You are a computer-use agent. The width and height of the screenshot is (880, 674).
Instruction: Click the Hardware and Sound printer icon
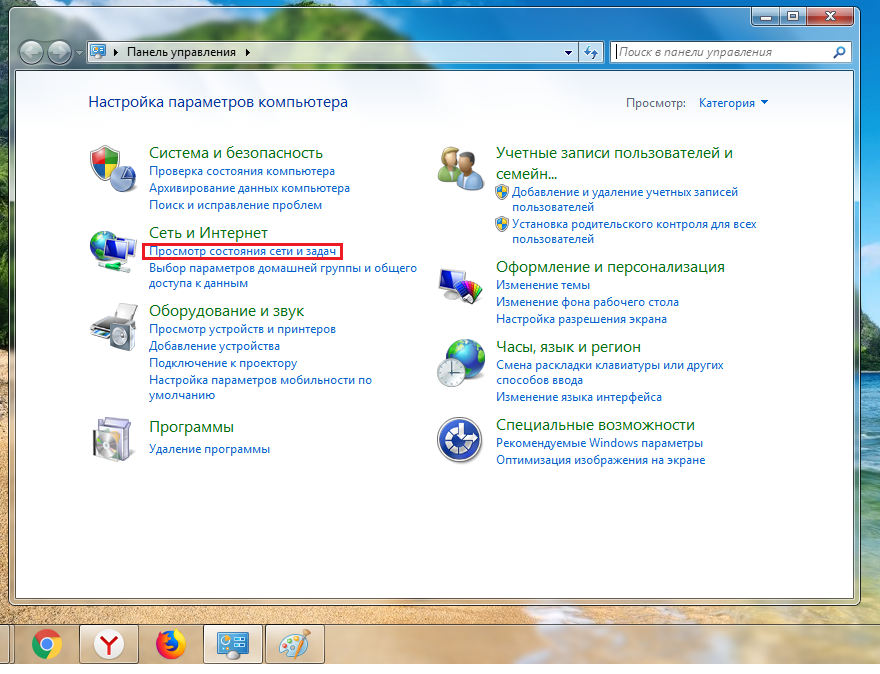pyautogui.click(x=112, y=327)
